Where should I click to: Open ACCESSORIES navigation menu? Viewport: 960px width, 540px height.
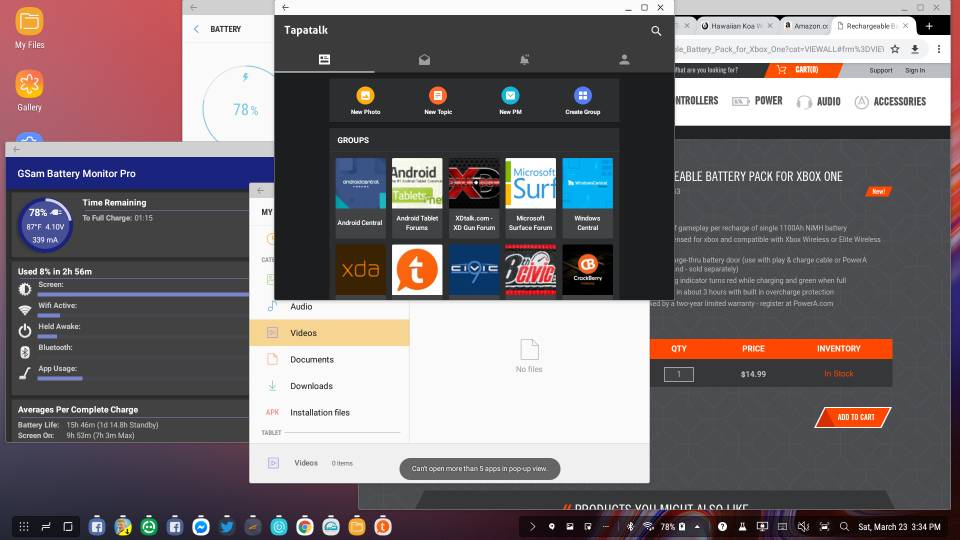[890, 101]
